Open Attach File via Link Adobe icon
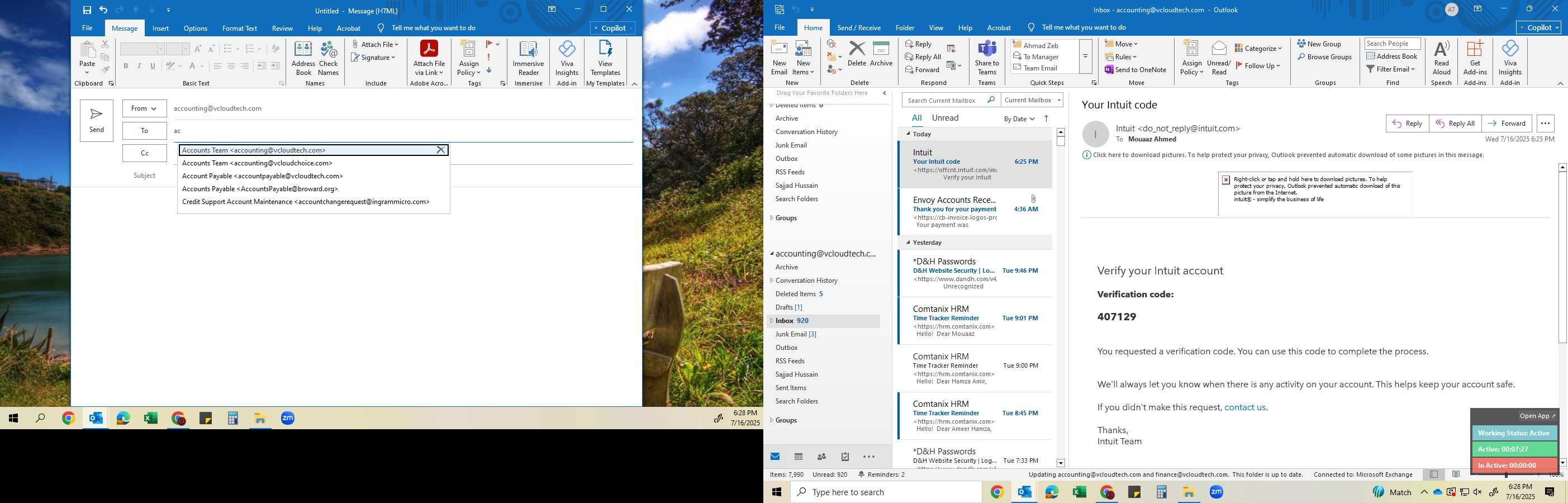The height and width of the screenshot is (503, 1568). tap(429, 59)
